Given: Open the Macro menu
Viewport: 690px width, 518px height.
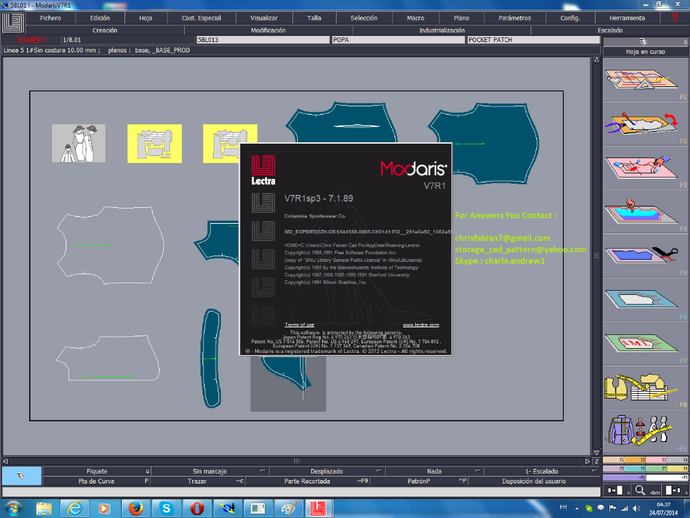Looking at the screenshot, I should pyautogui.click(x=415, y=18).
